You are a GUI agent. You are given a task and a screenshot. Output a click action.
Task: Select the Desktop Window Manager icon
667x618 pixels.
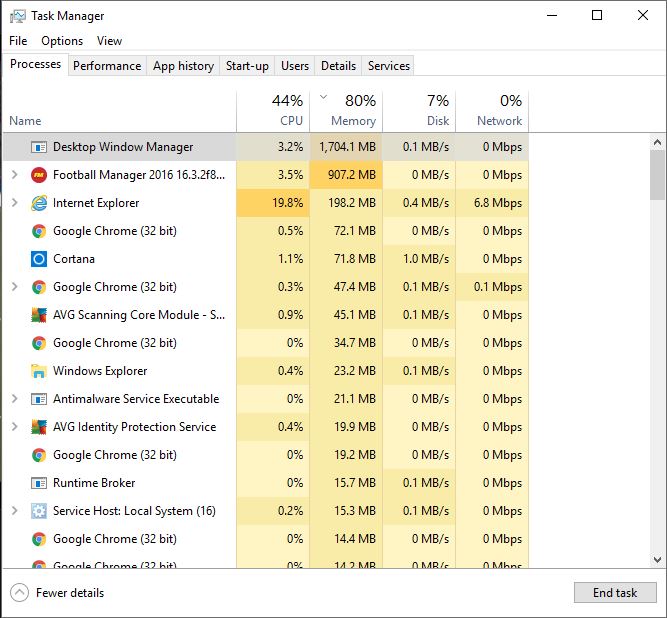click(39, 147)
